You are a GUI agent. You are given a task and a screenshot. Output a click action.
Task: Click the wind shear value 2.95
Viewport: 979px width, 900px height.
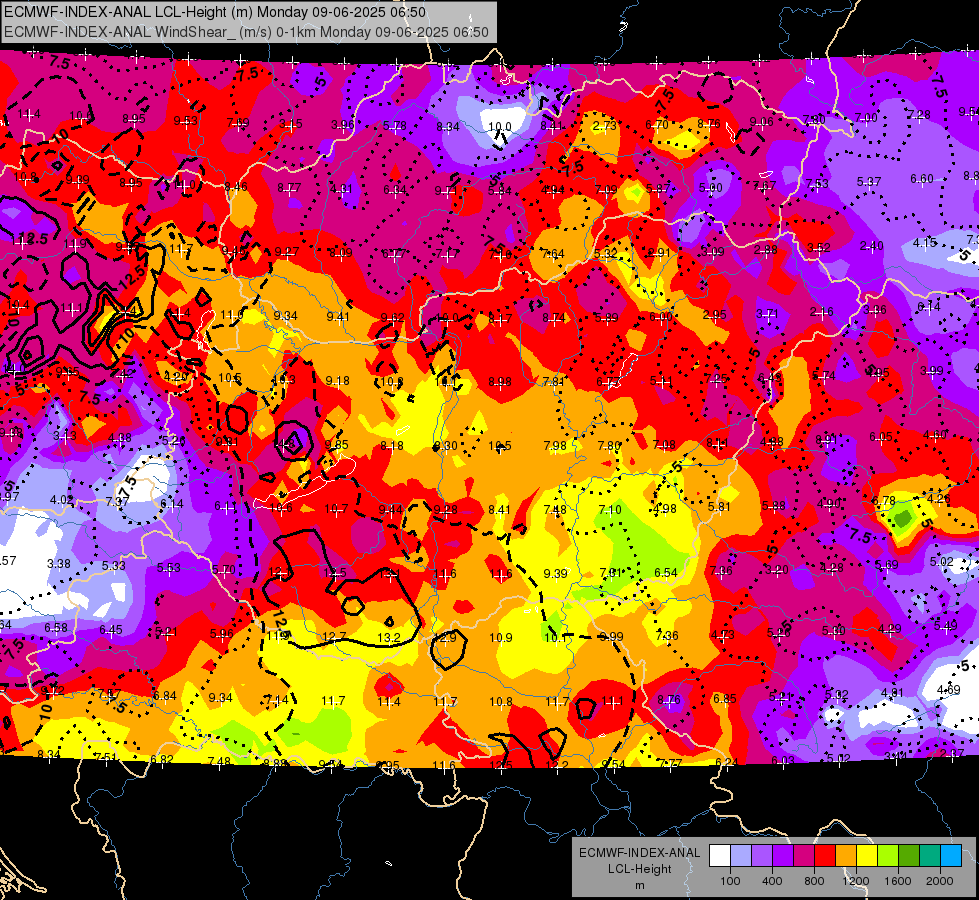point(714,314)
